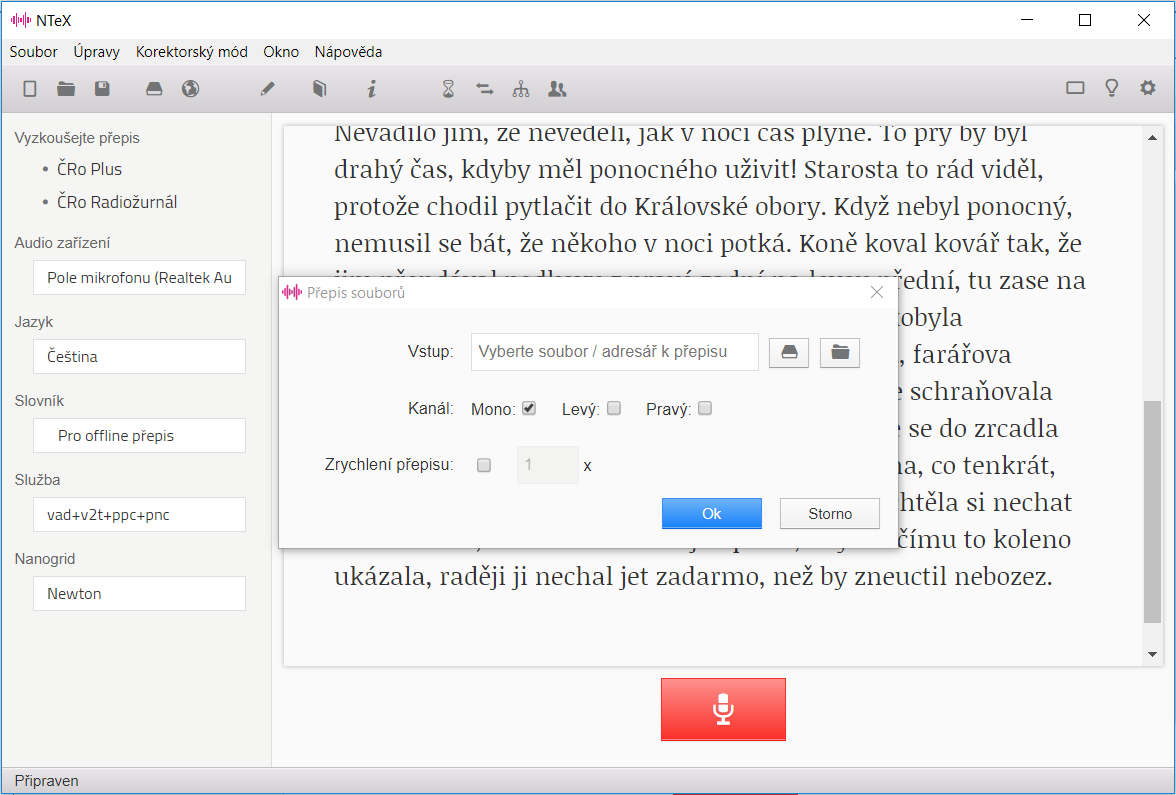The image size is (1176, 795).
Task: Try the ČRo Plus transcription link
Action: 89,170
